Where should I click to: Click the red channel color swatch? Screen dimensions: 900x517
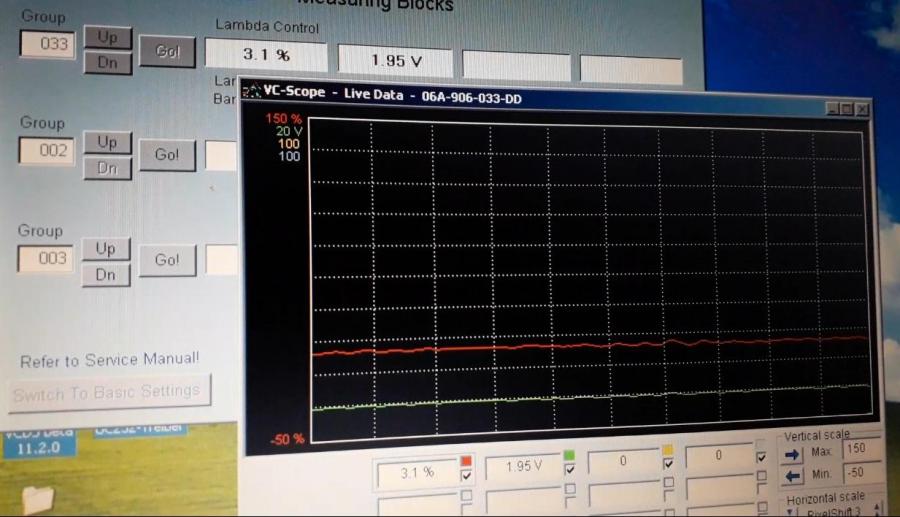coord(466,459)
